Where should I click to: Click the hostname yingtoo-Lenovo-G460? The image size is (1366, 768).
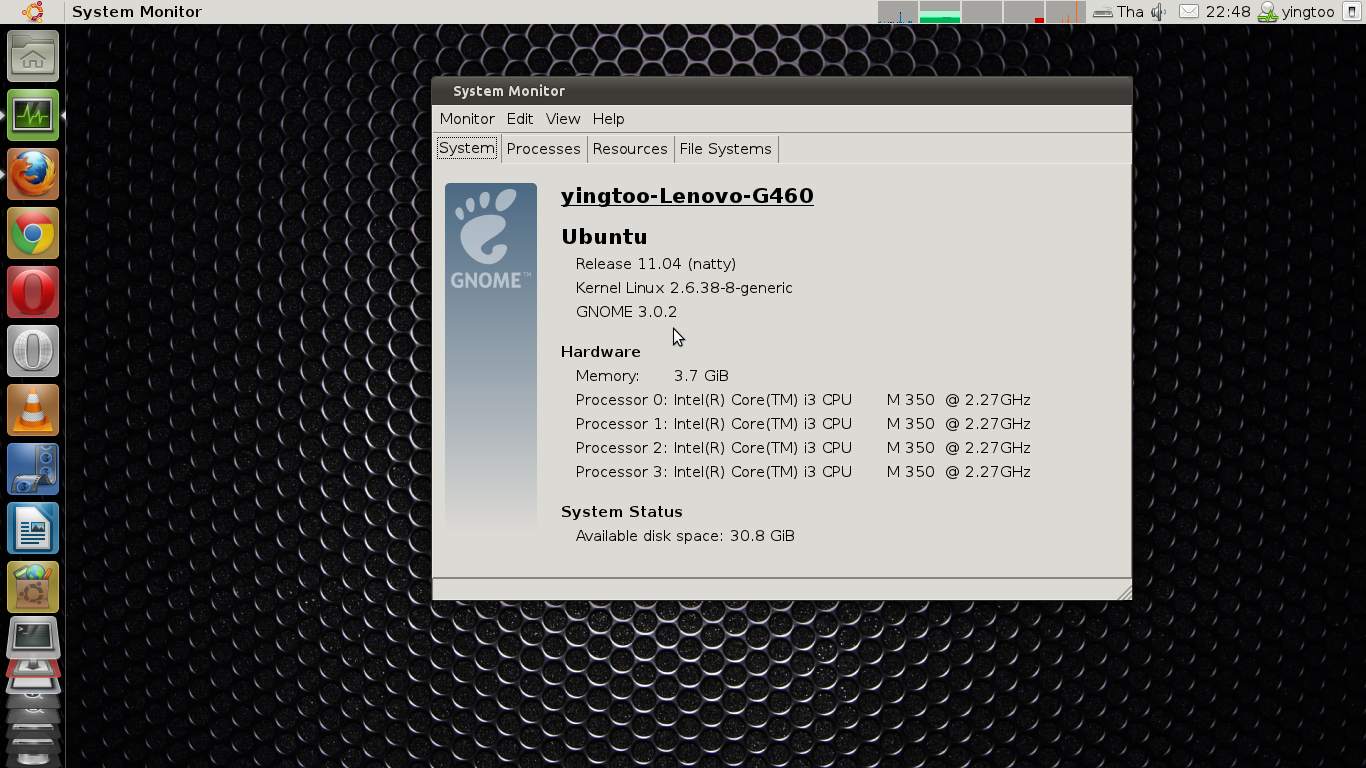pos(687,196)
